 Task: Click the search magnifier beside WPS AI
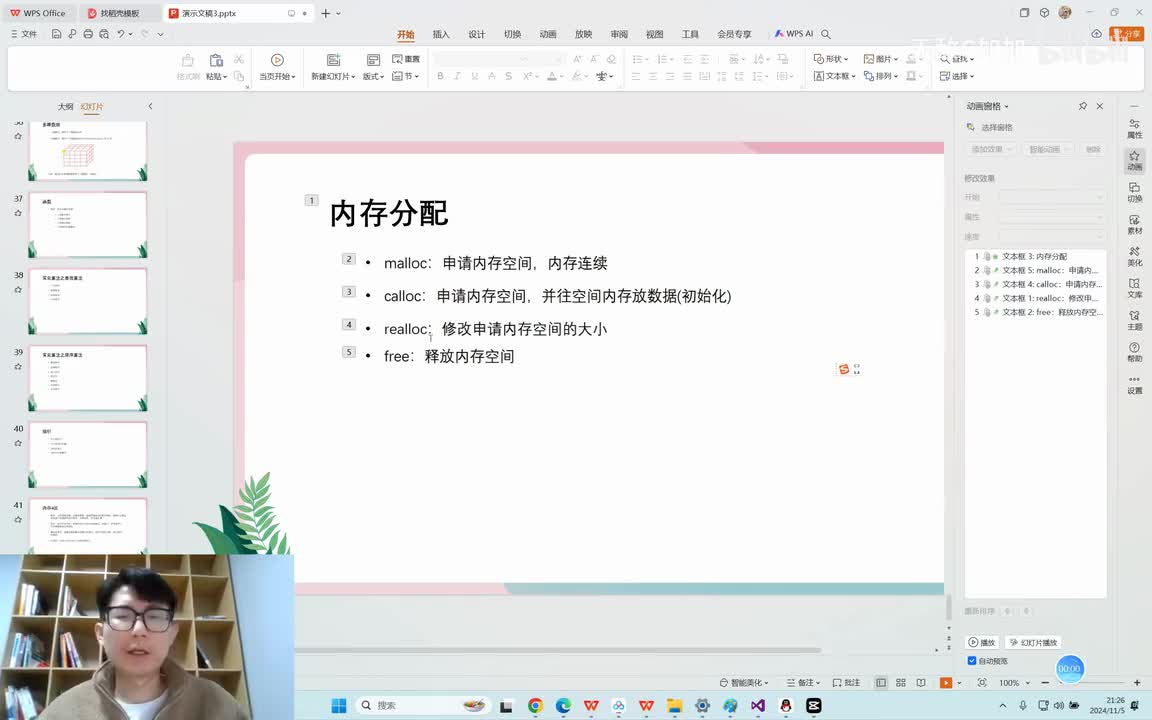pyautogui.click(x=826, y=34)
